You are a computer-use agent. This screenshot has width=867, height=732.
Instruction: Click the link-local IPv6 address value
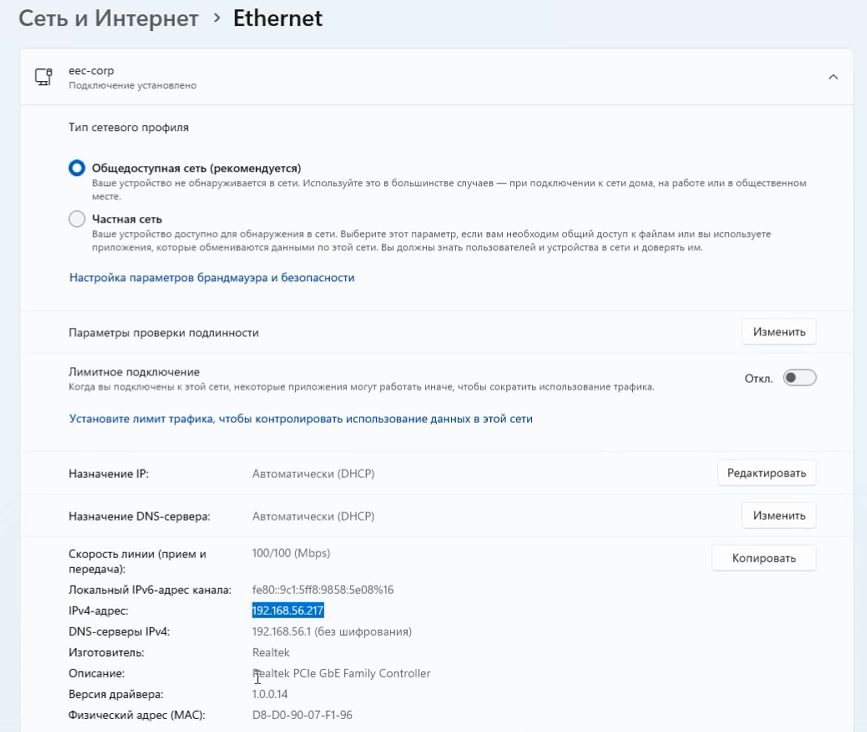pos(322,590)
